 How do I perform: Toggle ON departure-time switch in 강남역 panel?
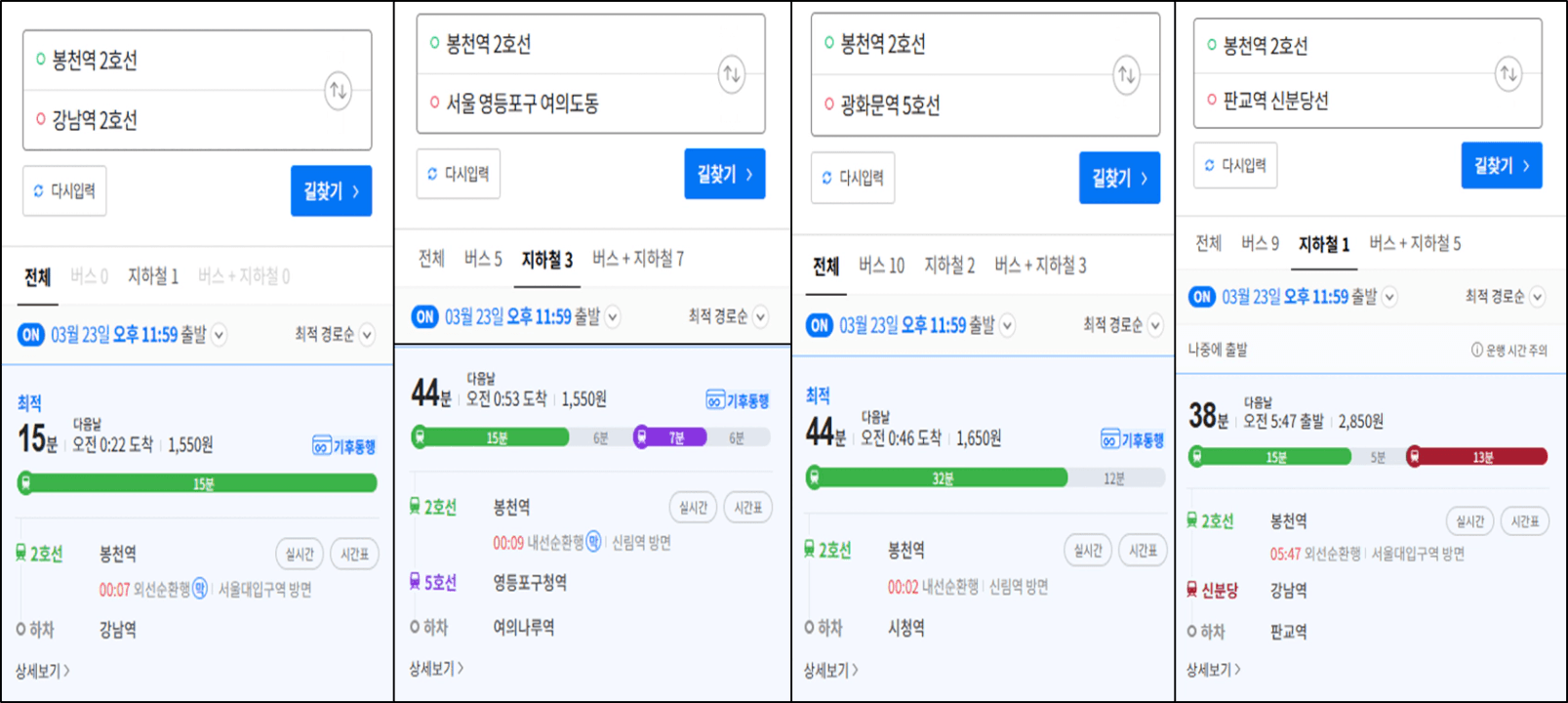point(31,335)
